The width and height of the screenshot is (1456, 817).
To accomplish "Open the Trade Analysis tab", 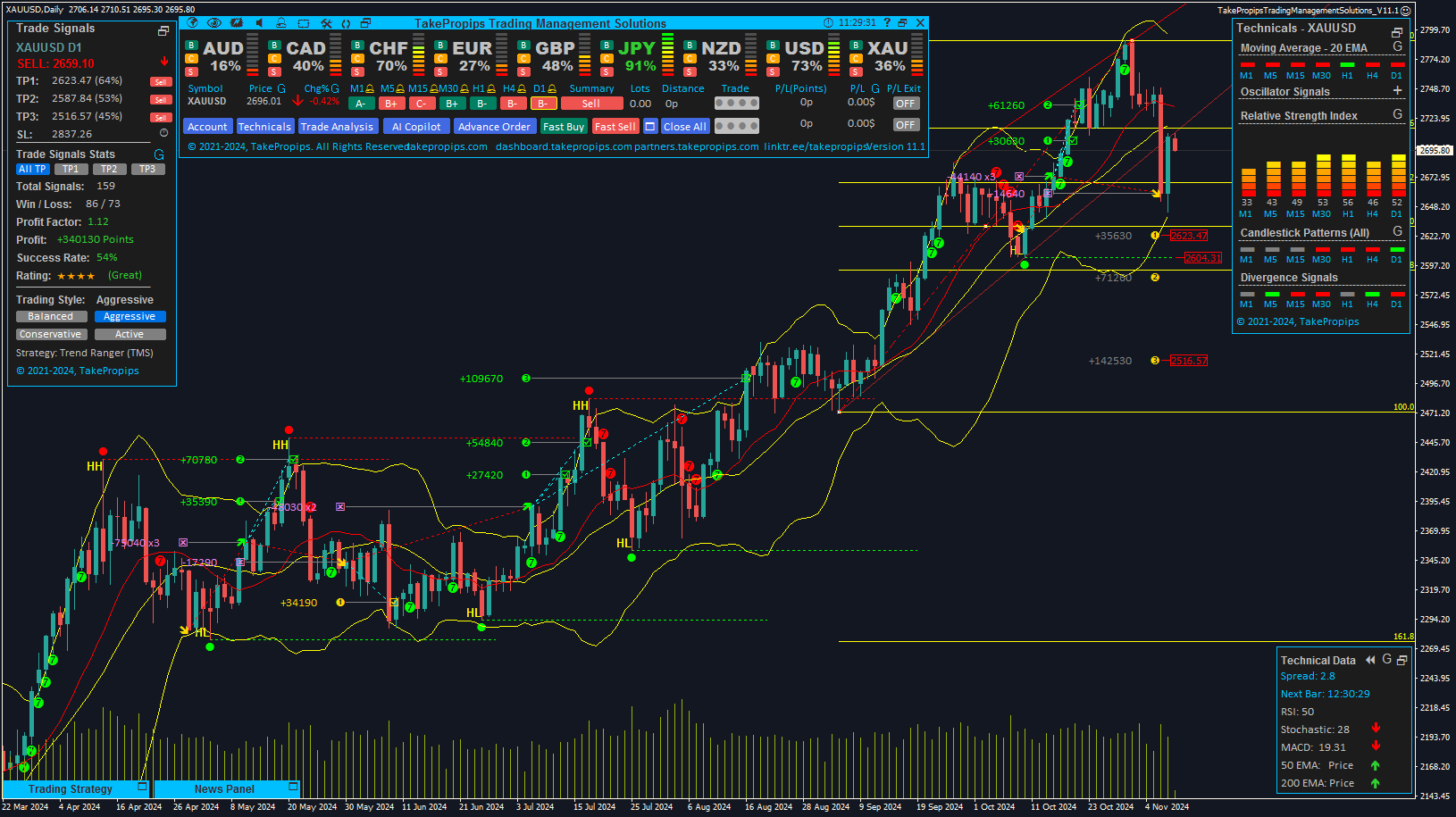I will point(337,127).
